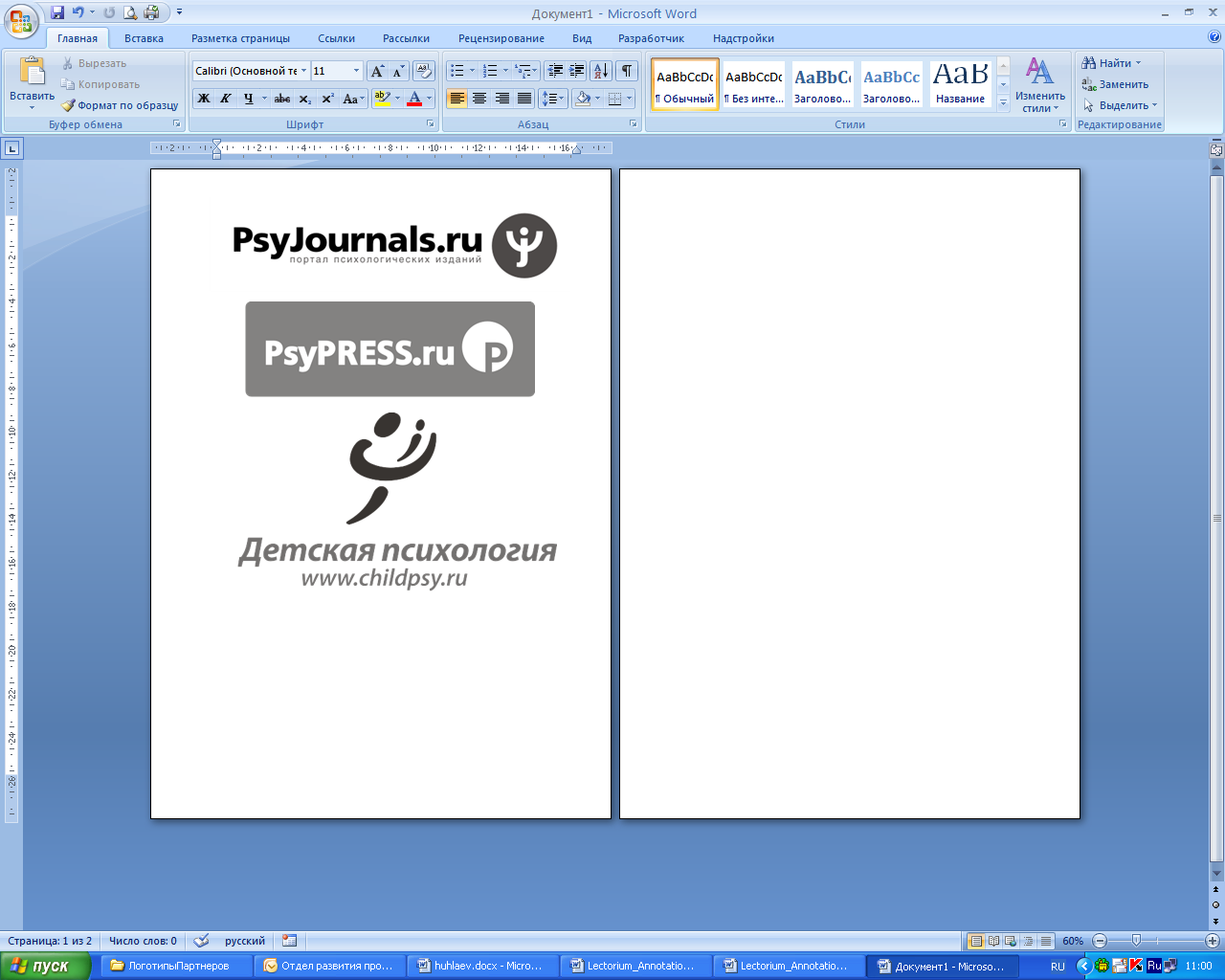Open Выделить selection dropdown

[x=1120, y=105]
